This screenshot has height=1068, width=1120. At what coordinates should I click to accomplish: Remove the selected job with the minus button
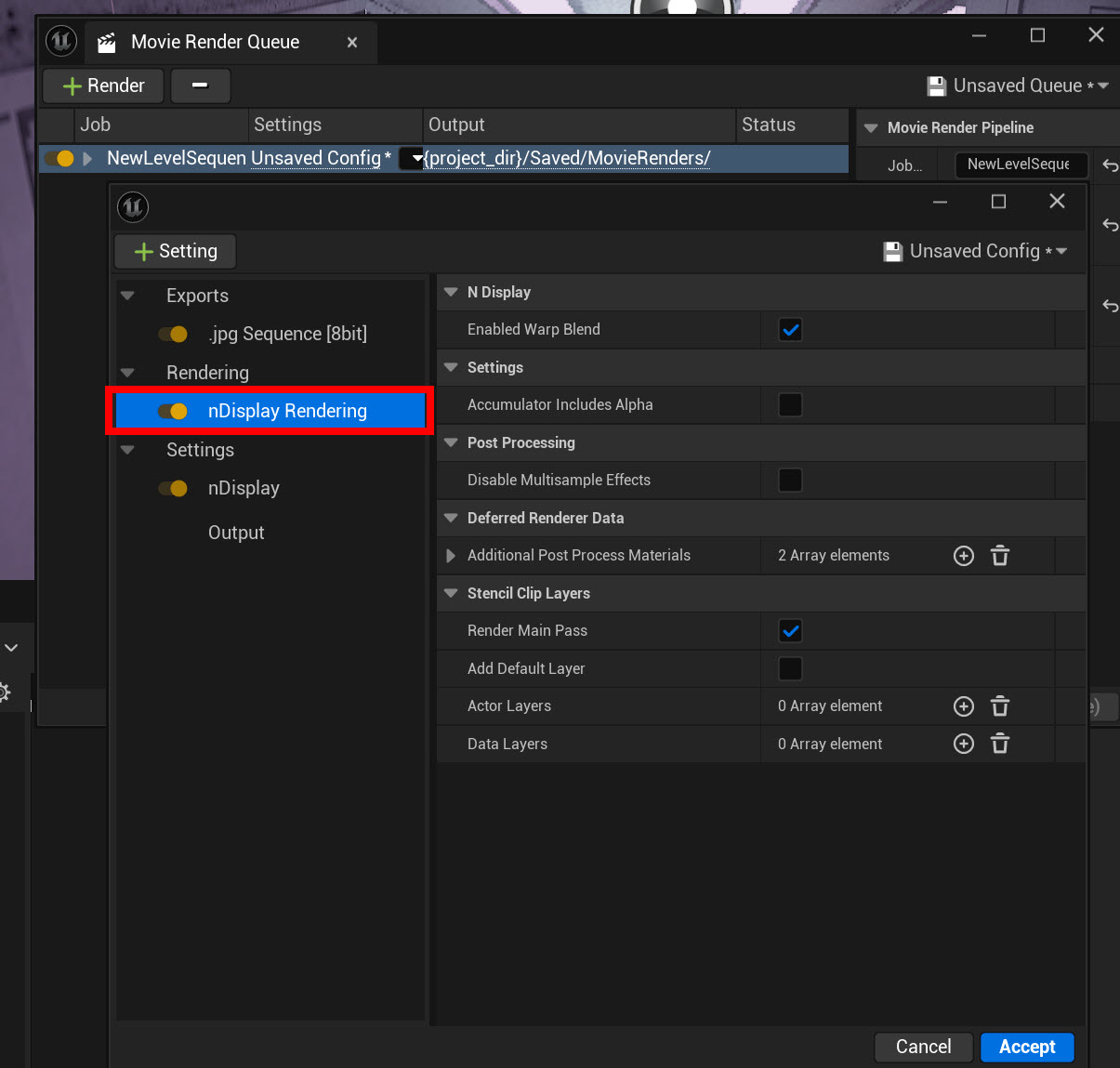pyautogui.click(x=200, y=86)
